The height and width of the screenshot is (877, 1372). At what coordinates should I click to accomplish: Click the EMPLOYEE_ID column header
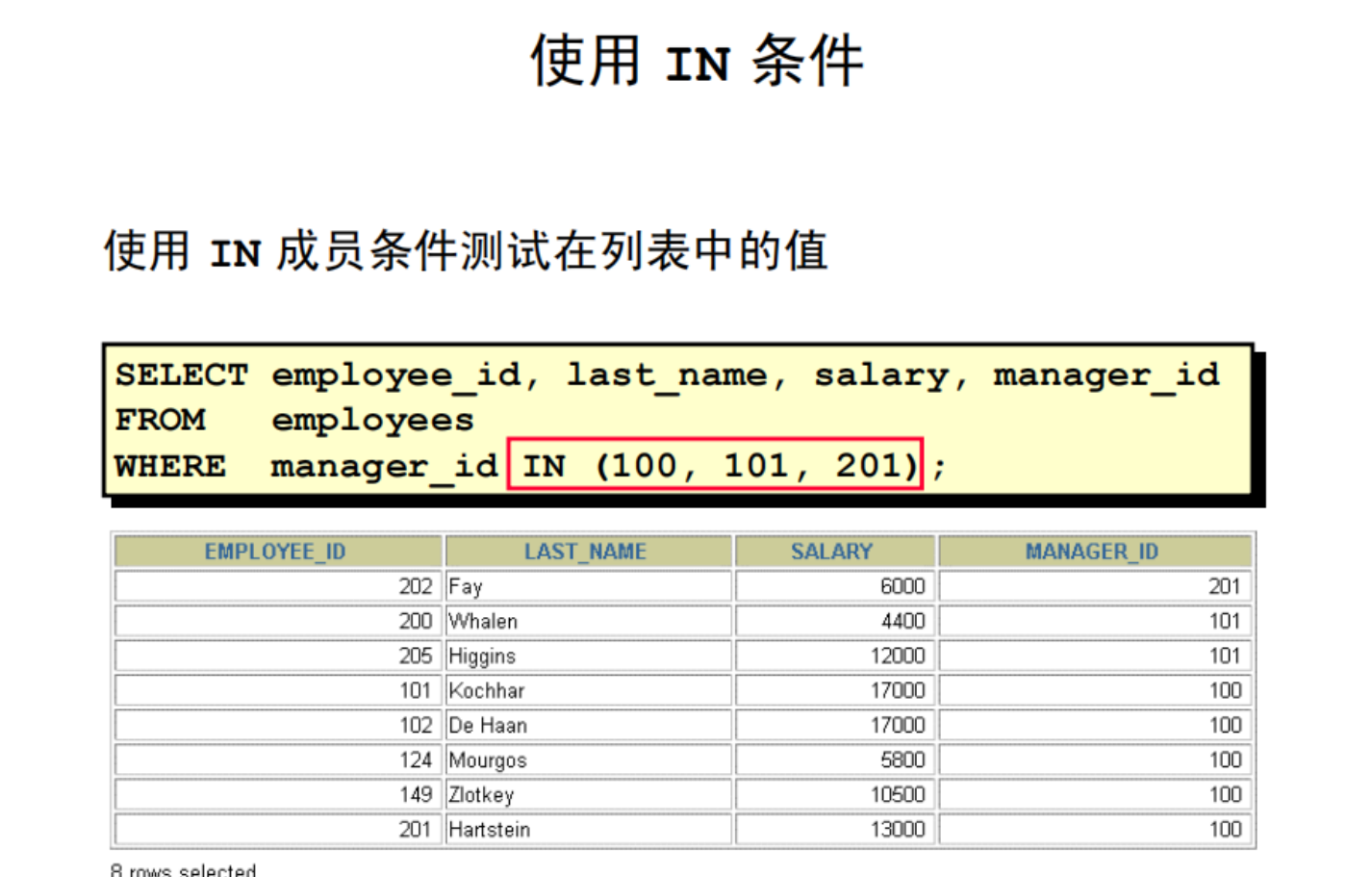276,552
